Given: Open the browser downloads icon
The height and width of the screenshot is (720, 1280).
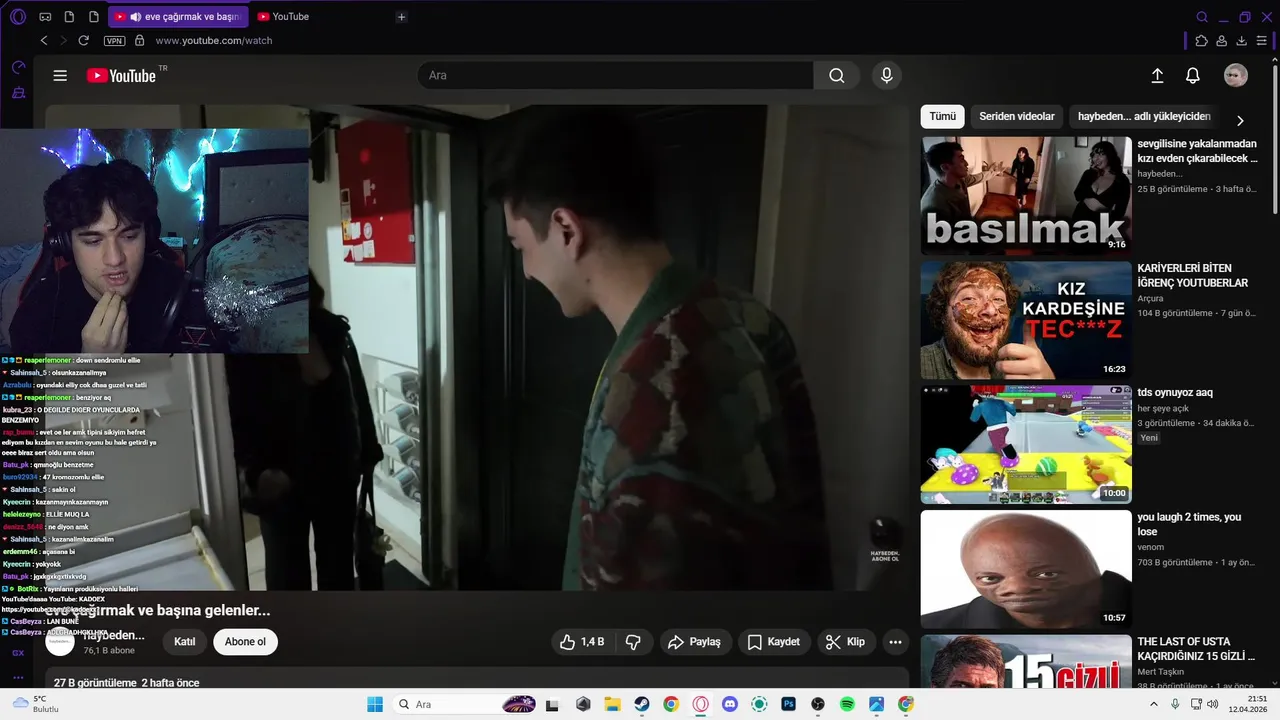Looking at the screenshot, I should (x=1242, y=41).
